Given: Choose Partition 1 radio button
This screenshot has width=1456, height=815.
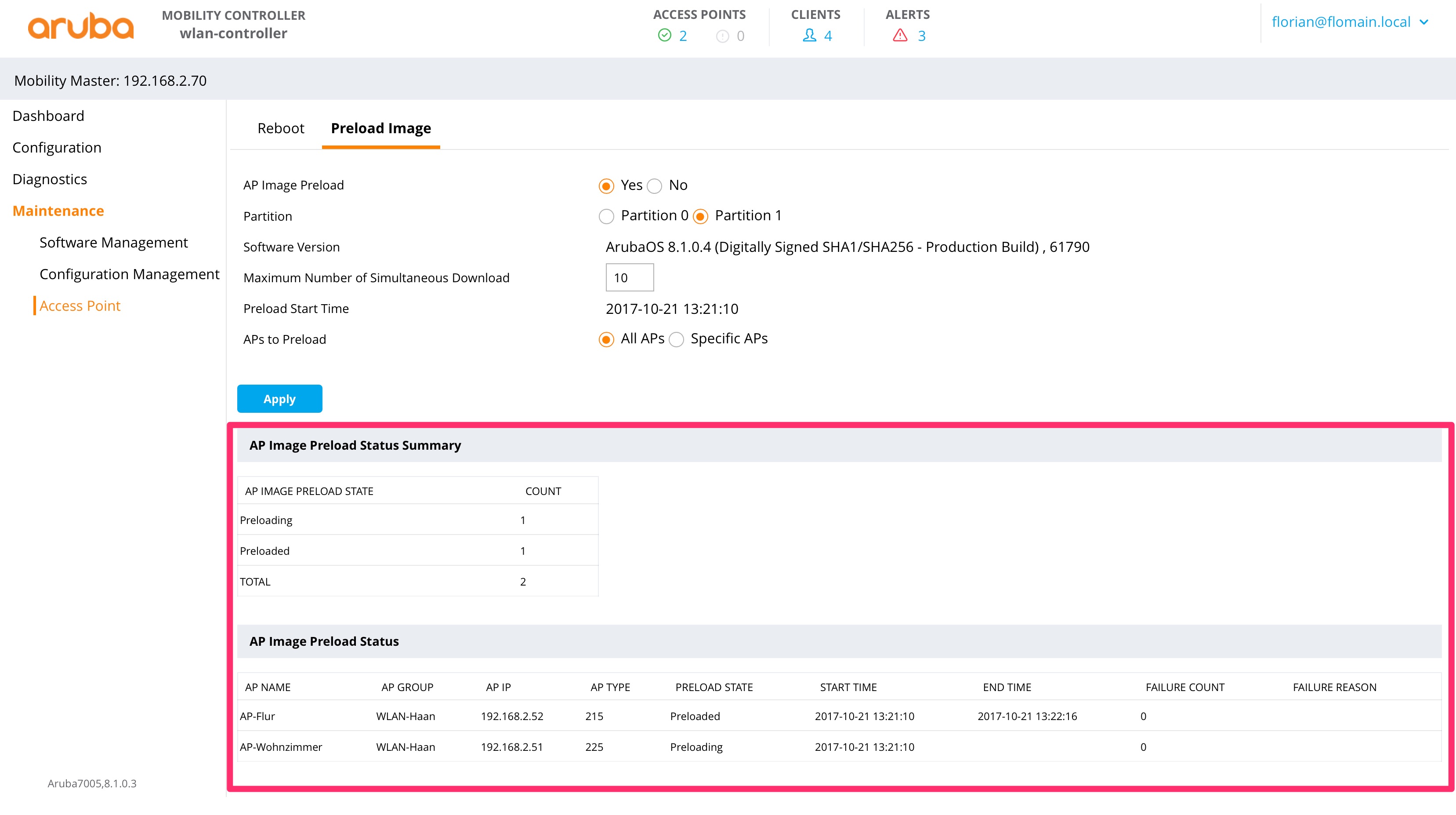Looking at the screenshot, I should click(700, 217).
